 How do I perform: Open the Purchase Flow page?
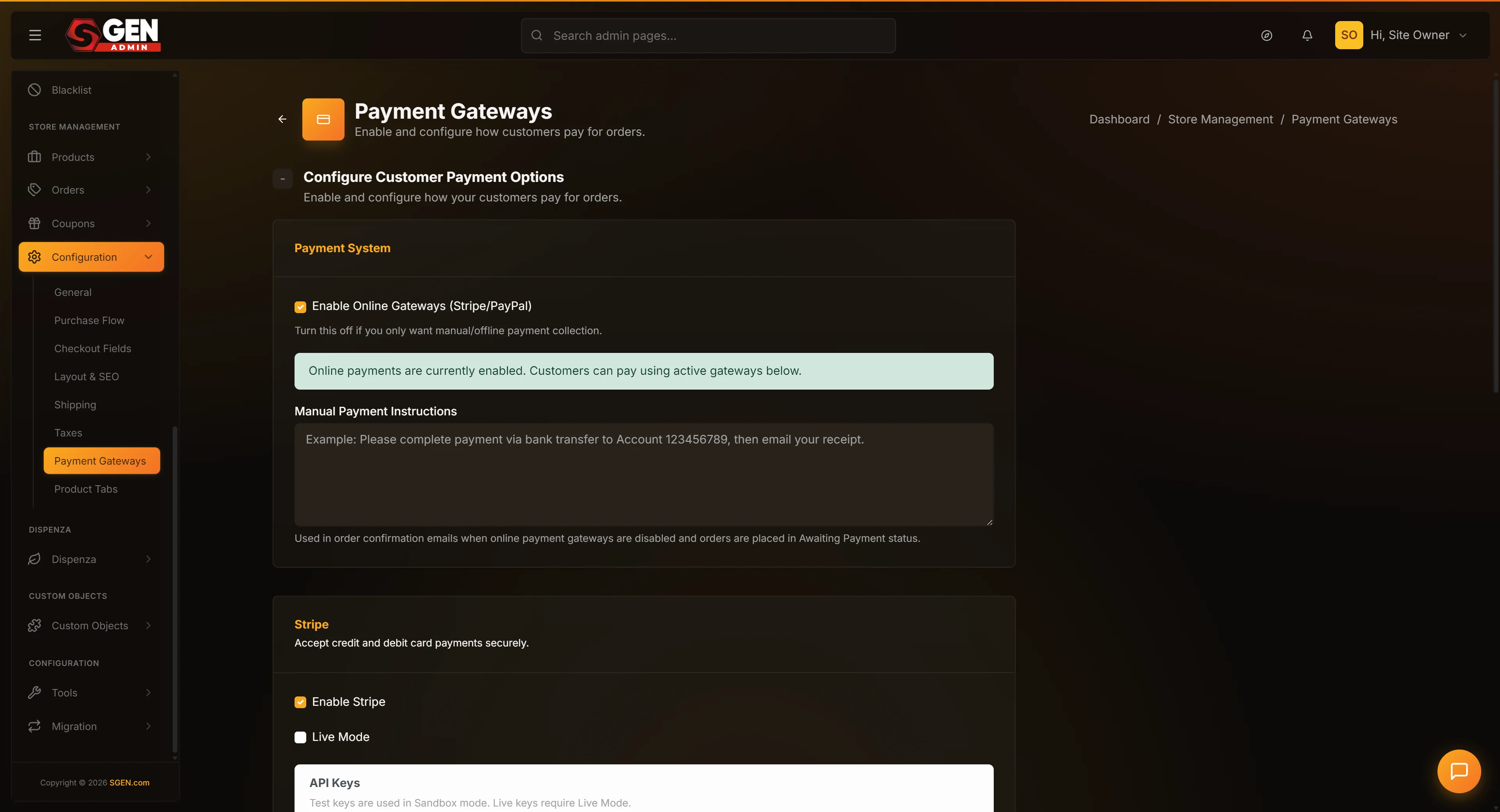89,321
